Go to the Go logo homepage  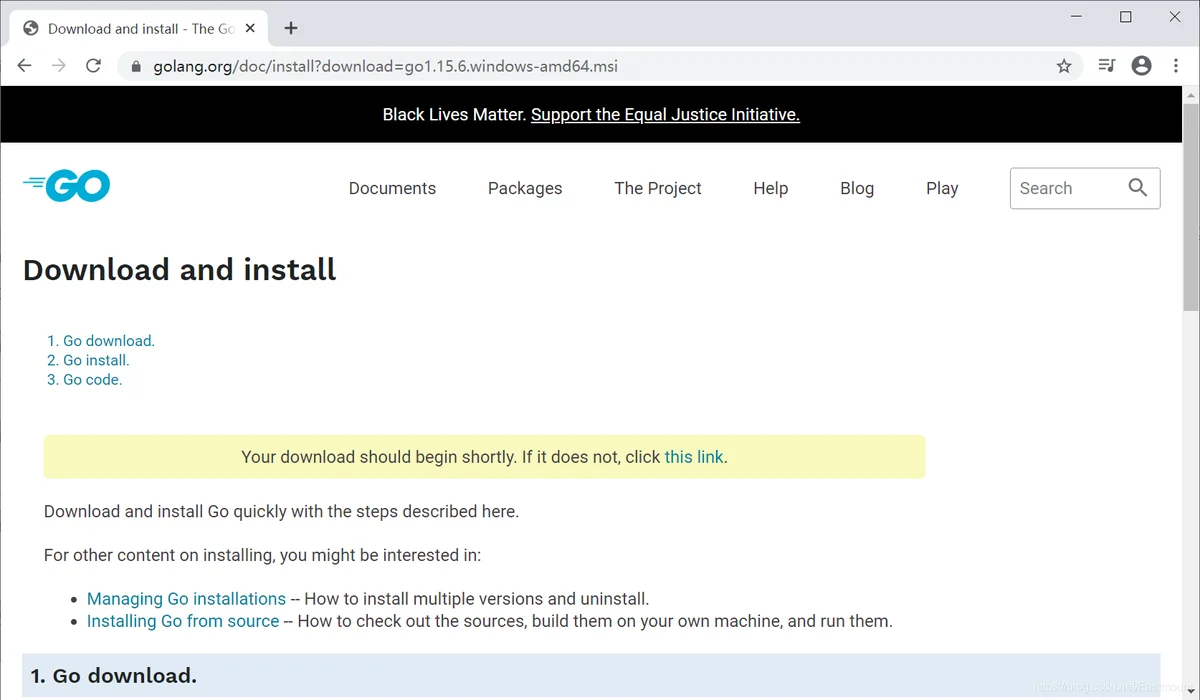click(66, 186)
